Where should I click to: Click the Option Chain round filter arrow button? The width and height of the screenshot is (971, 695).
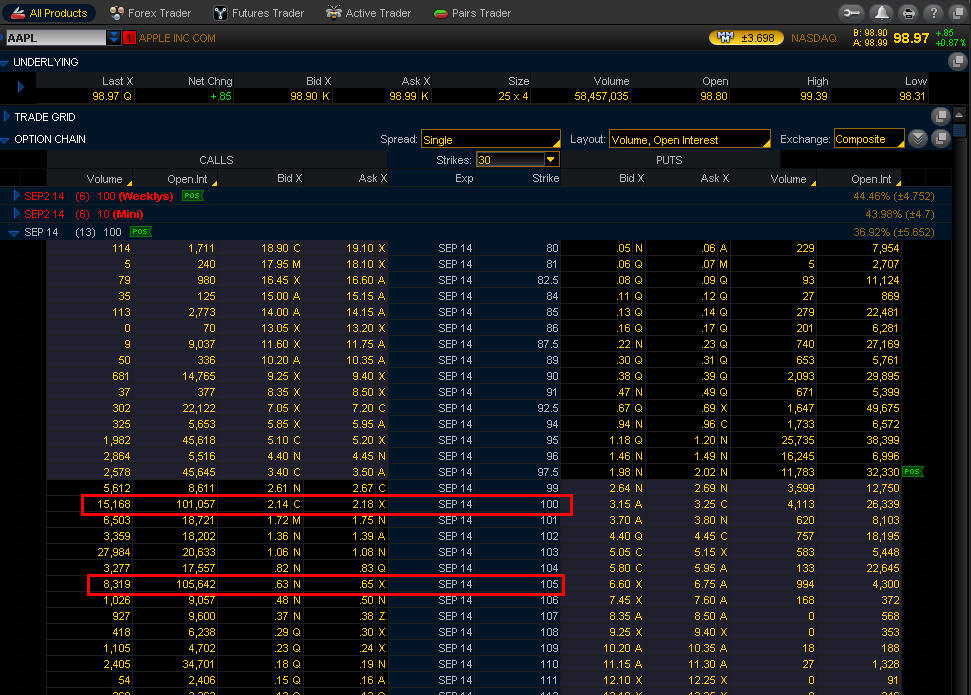(x=919, y=139)
